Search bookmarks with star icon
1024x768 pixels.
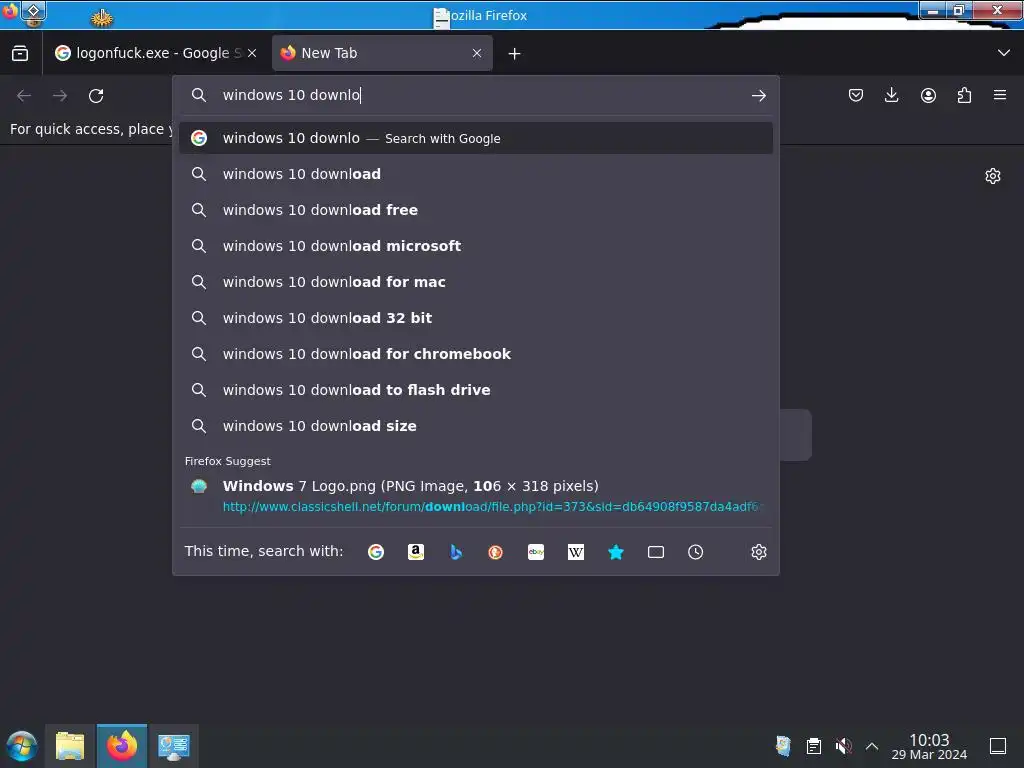click(616, 552)
